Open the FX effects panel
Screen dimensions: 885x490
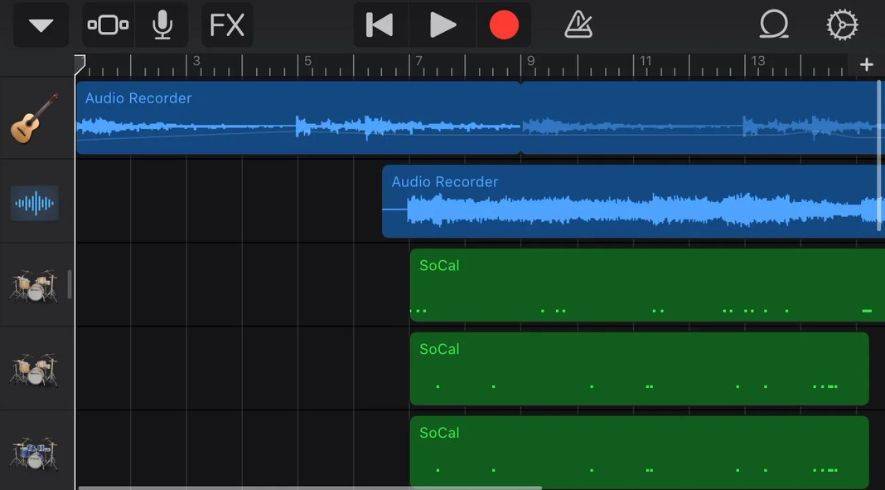coord(227,25)
